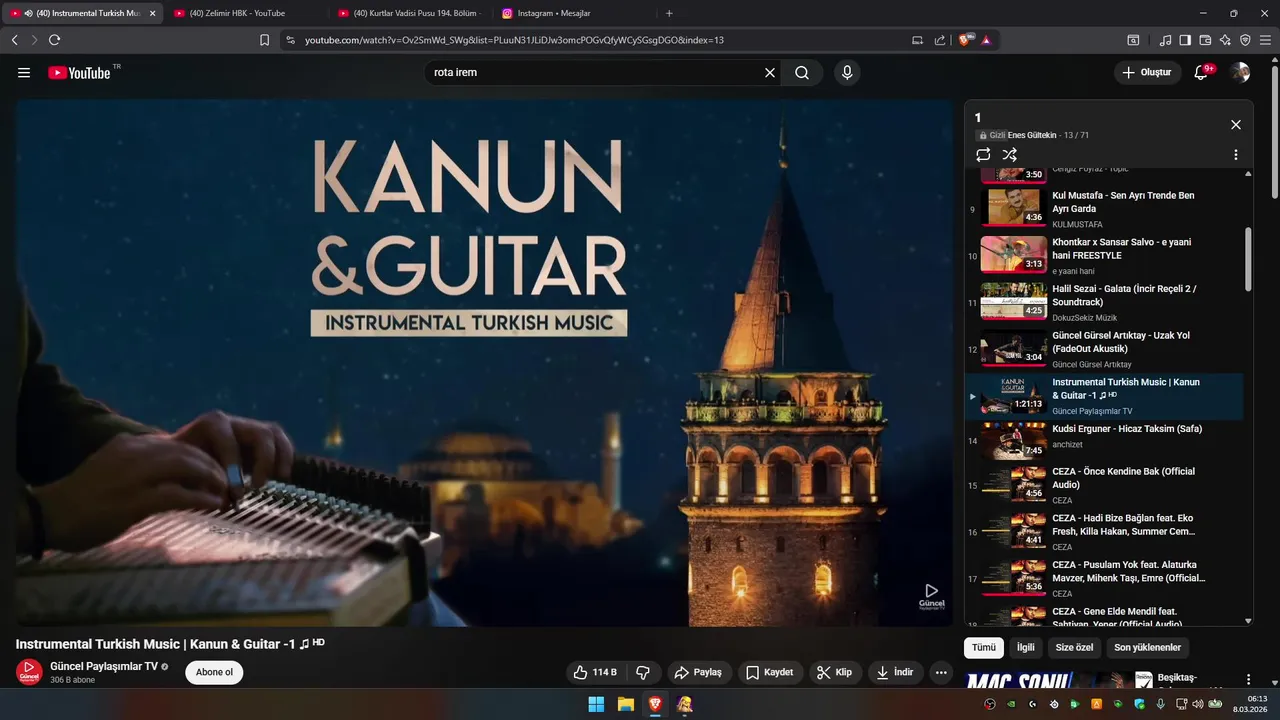Open the Güncel Paylaşımlar TV channel name link
This screenshot has height=720, width=1280.
104,666
